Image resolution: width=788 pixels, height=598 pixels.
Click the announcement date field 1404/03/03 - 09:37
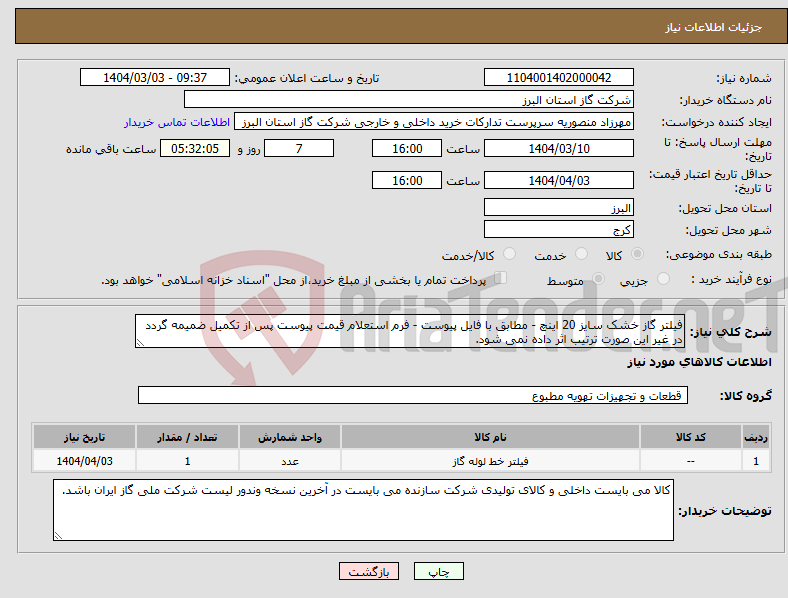click(155, 77)
